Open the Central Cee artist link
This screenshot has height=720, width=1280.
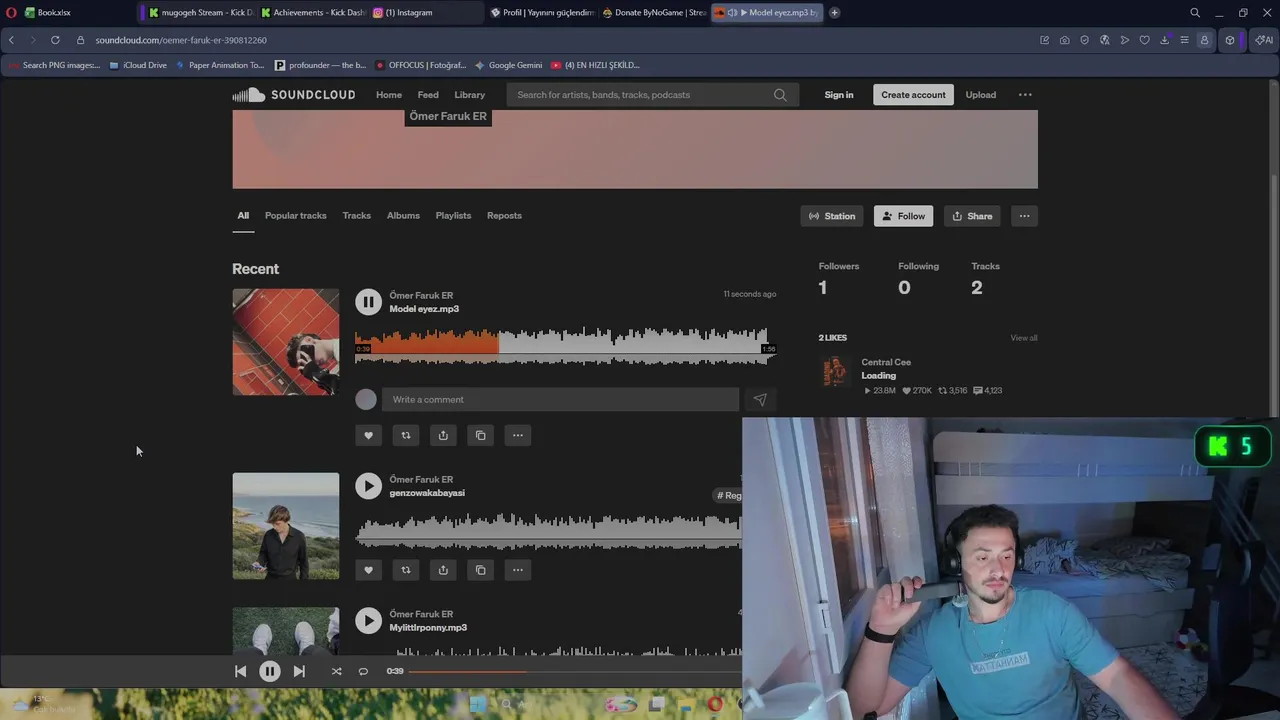(886, 362)
